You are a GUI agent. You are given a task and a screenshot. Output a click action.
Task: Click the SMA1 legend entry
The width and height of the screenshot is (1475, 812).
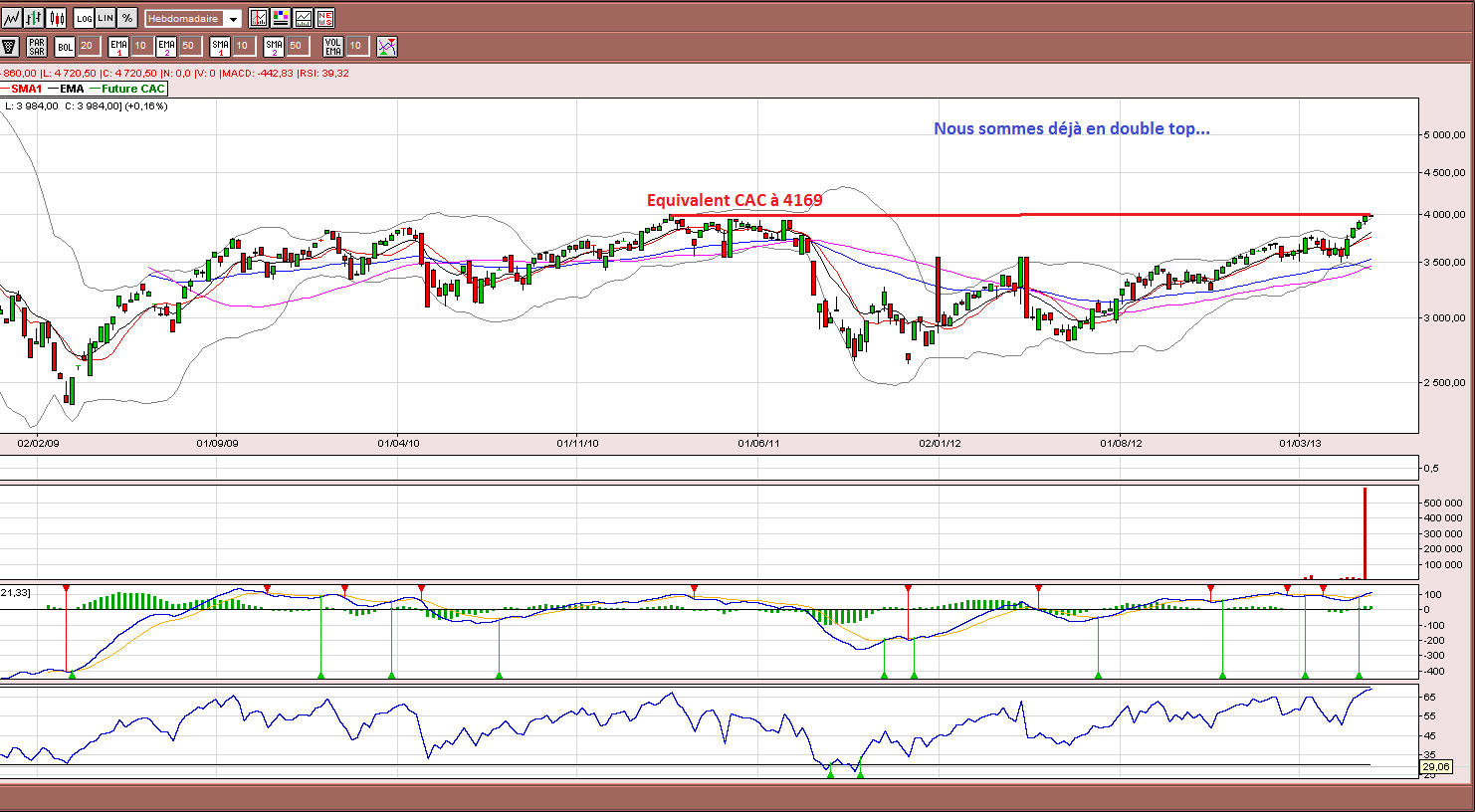coord(22,89)
